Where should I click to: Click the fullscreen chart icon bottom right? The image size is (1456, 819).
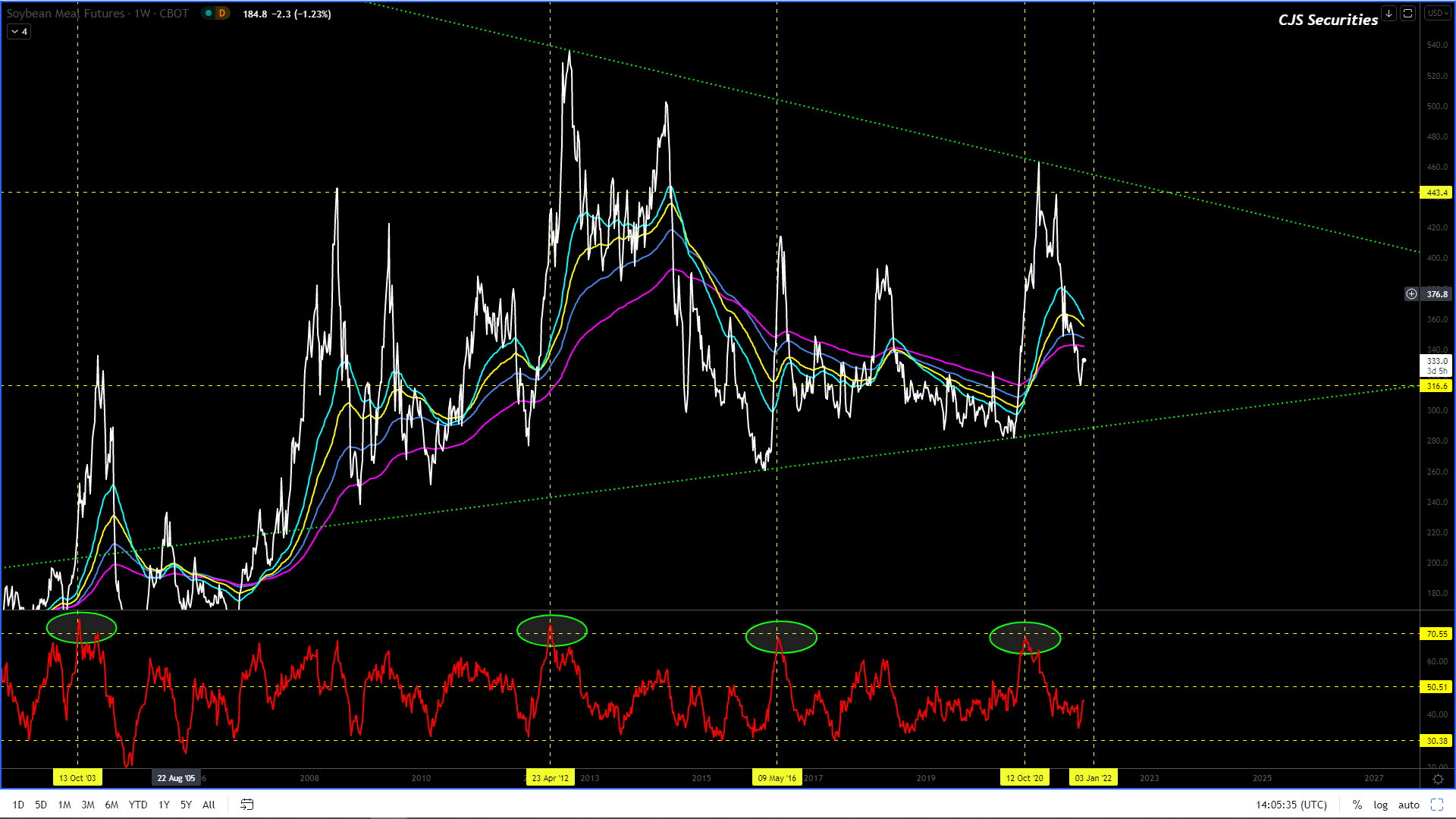point(1437,805)
